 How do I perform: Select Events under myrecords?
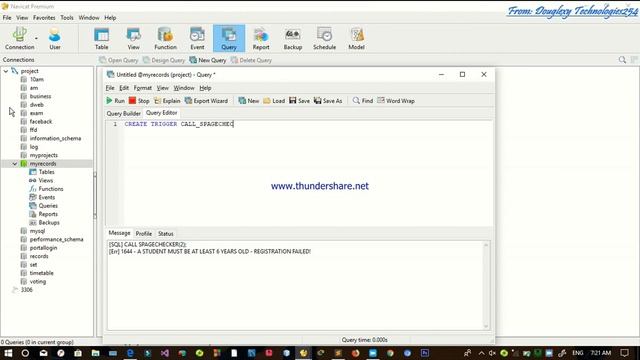[x=47, y=197]
